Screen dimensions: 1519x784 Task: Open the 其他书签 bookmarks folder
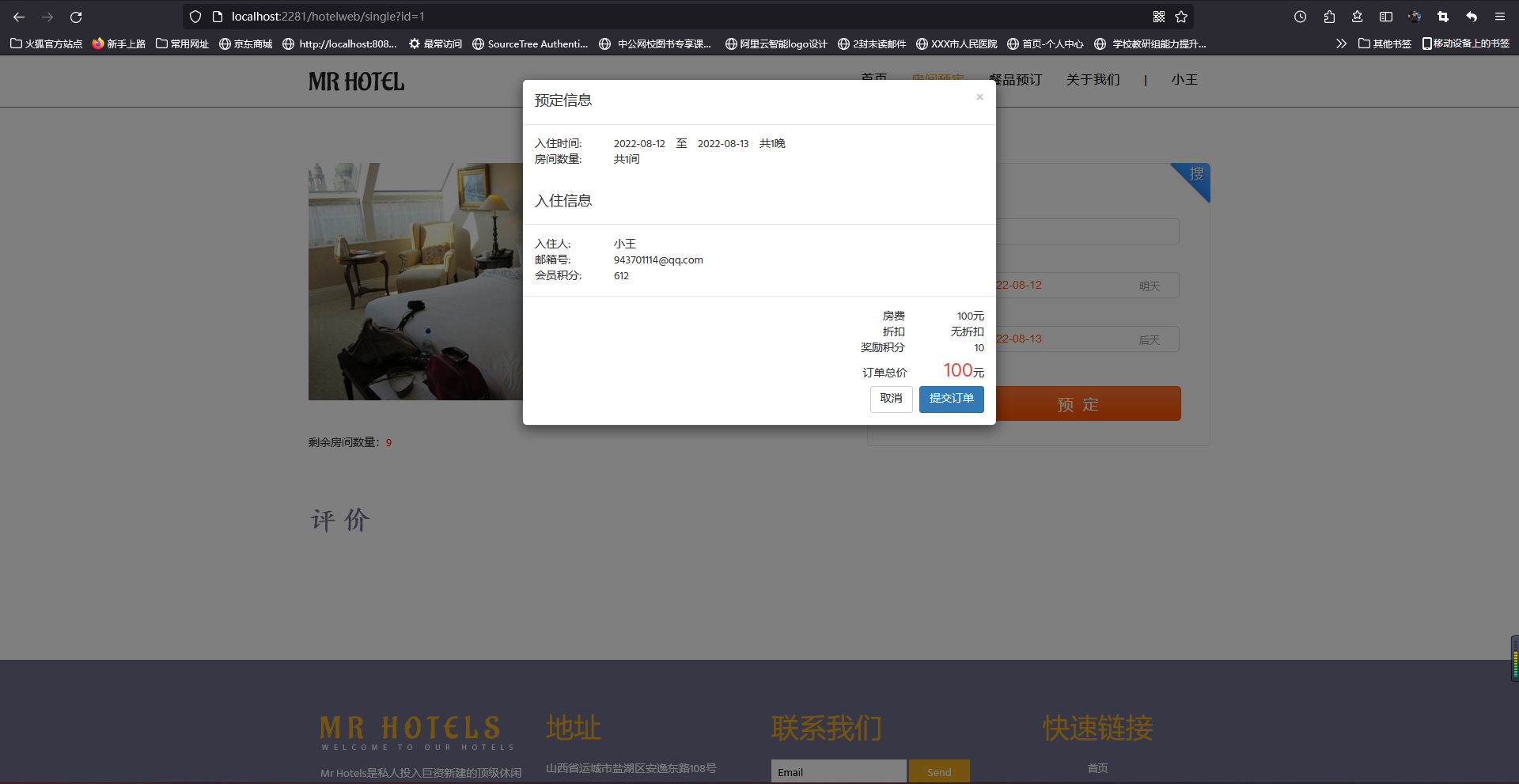(x=1383, y=44)
